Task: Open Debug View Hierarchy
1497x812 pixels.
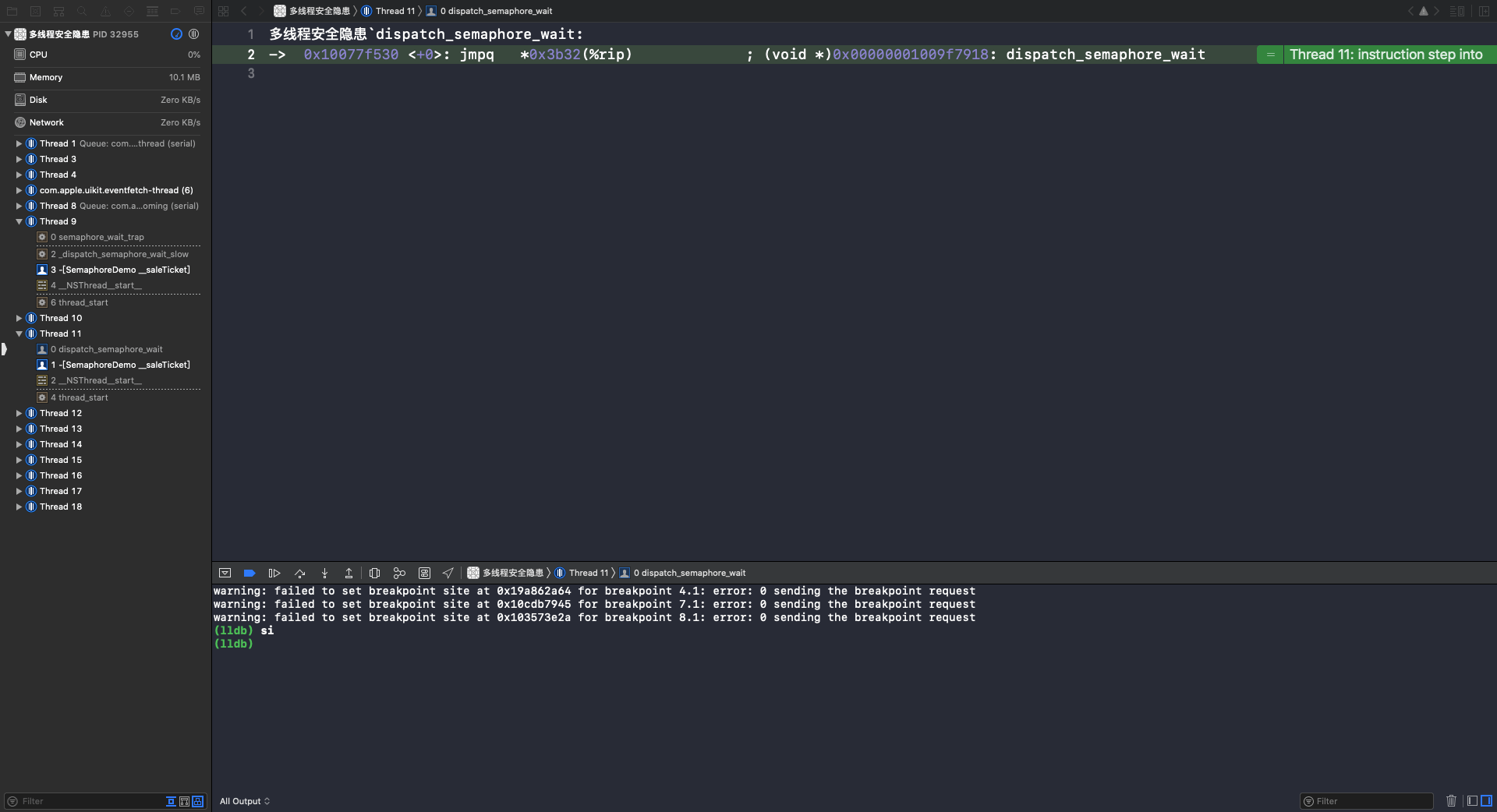Action: click(x=374, y=573)
